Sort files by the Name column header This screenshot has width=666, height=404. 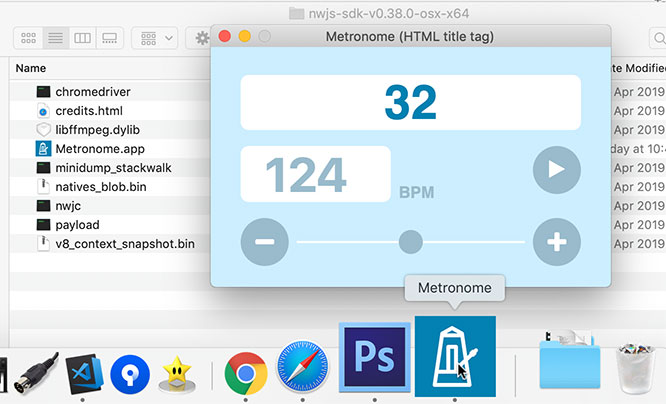click(31, 68)
